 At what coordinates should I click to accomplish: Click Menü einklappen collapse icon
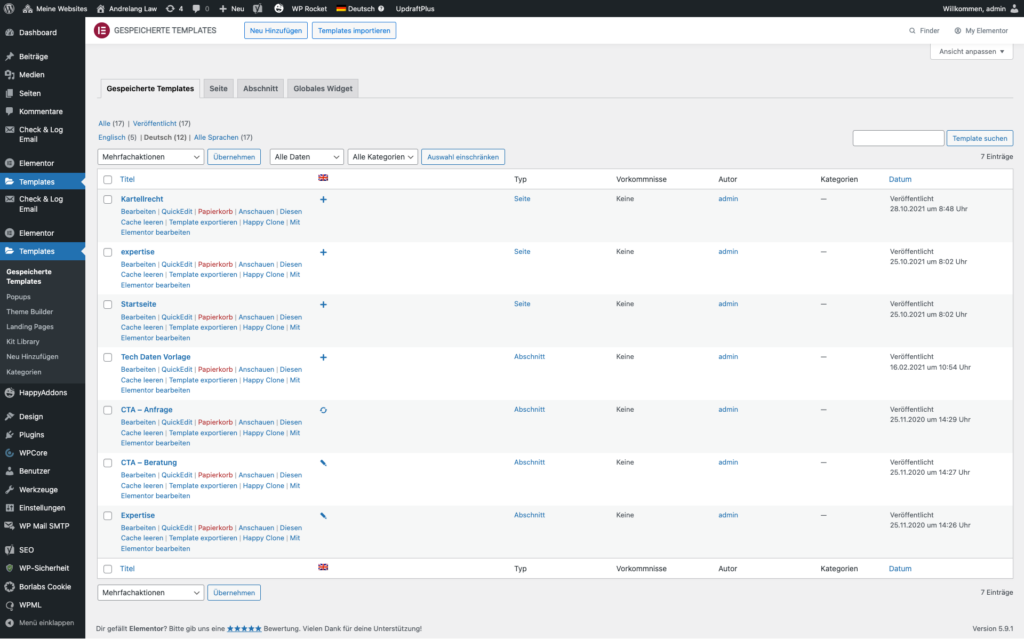[9, 623]
